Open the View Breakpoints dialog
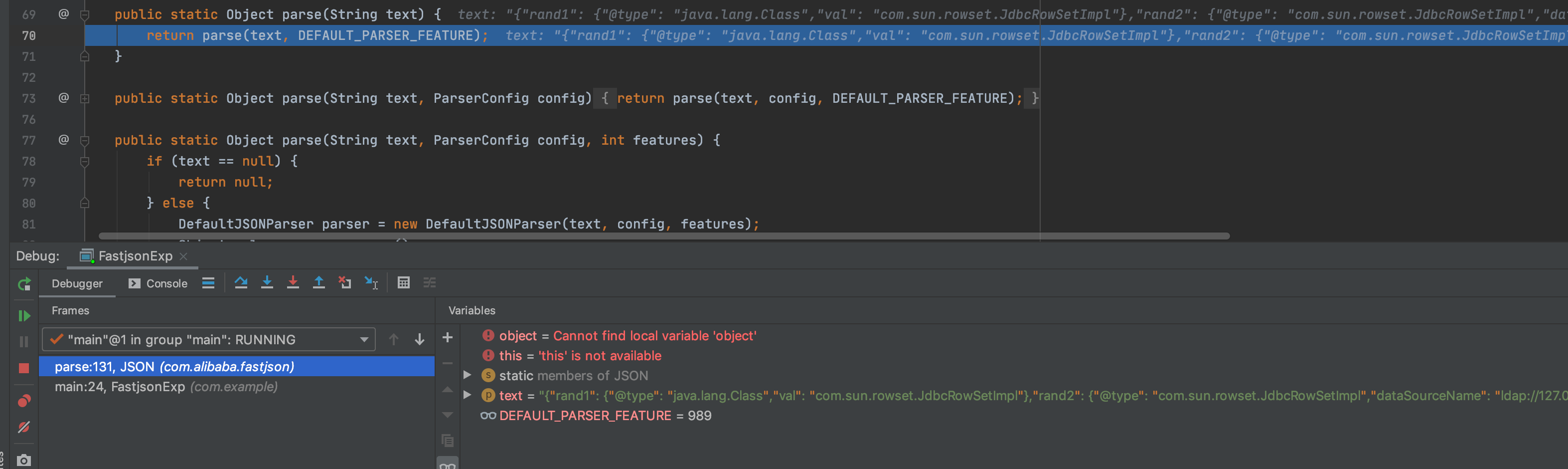Screen dimensions: 1568x469 coord(24,401)
